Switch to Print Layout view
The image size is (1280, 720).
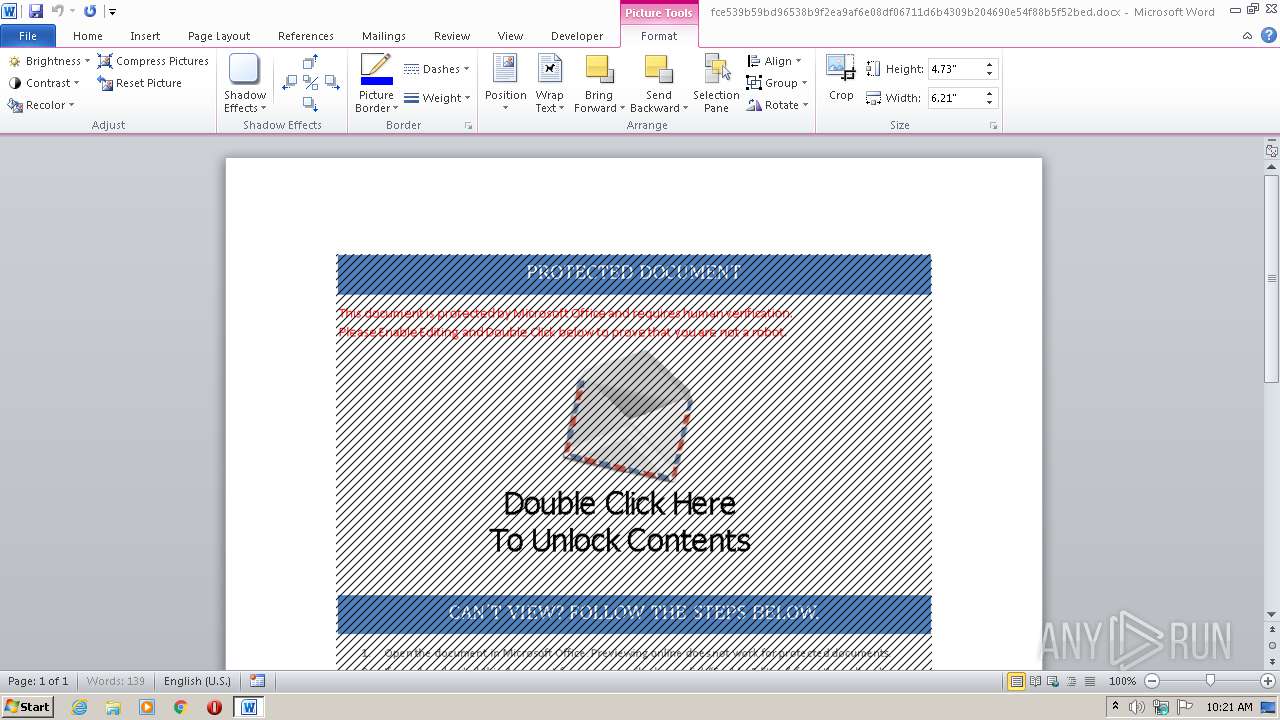(x=1016, y=681)
